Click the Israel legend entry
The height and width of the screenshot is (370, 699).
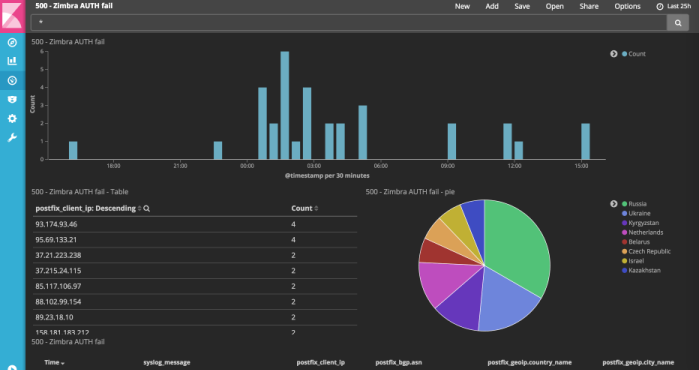(633, 261)
